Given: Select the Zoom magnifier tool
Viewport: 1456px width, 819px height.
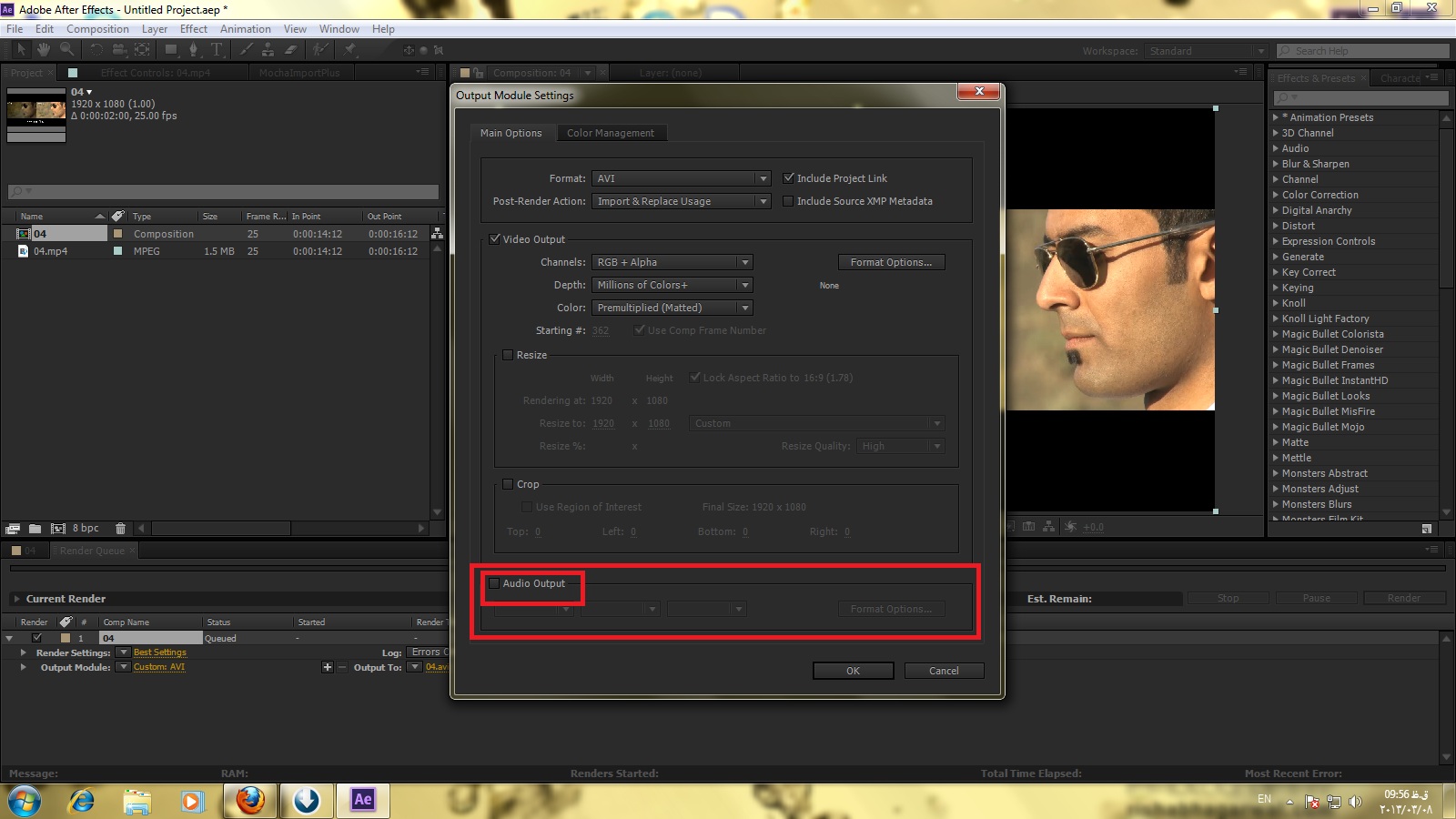Looking at the screenshot, I should point(66,50).
